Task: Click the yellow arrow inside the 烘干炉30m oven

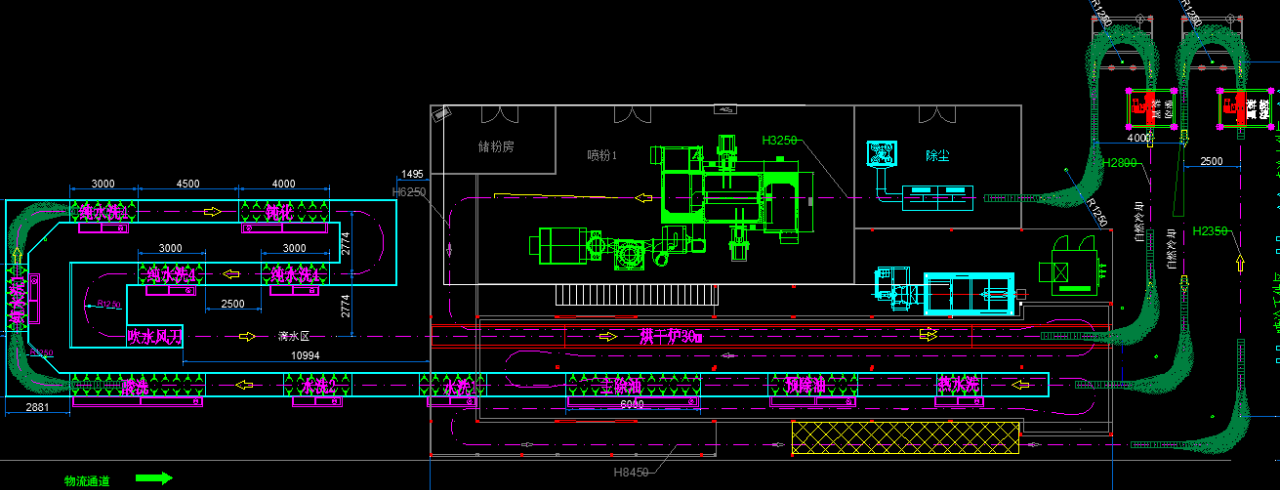Action: [929, 336]
